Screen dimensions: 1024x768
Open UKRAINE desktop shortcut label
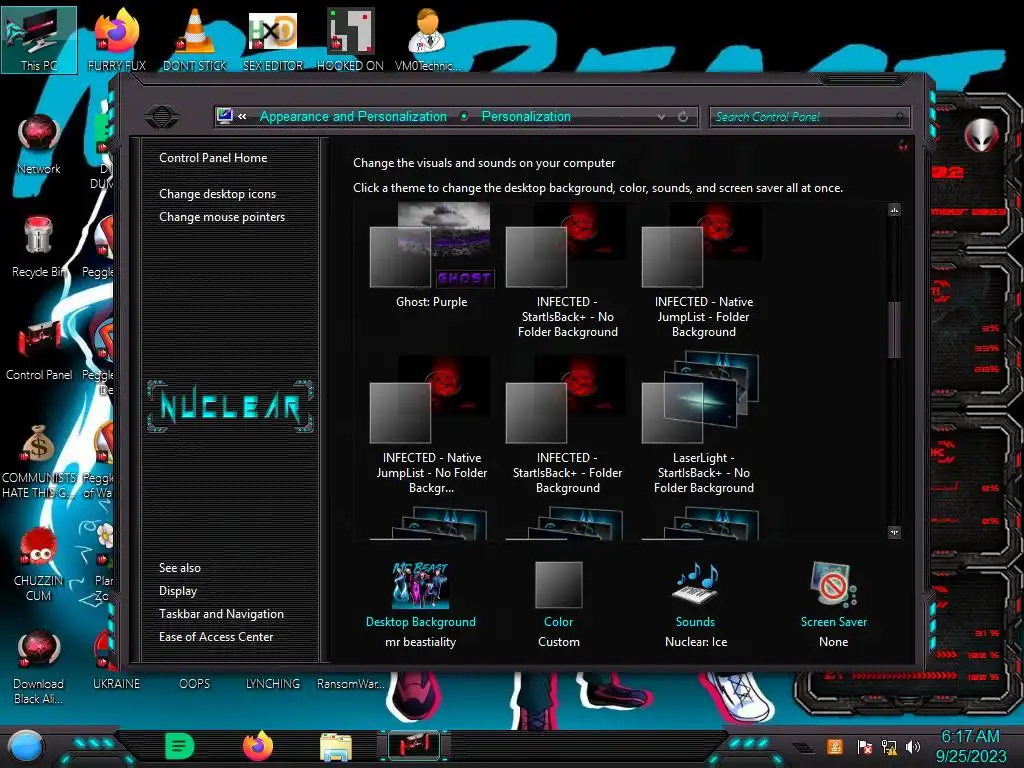click(116, 683)
